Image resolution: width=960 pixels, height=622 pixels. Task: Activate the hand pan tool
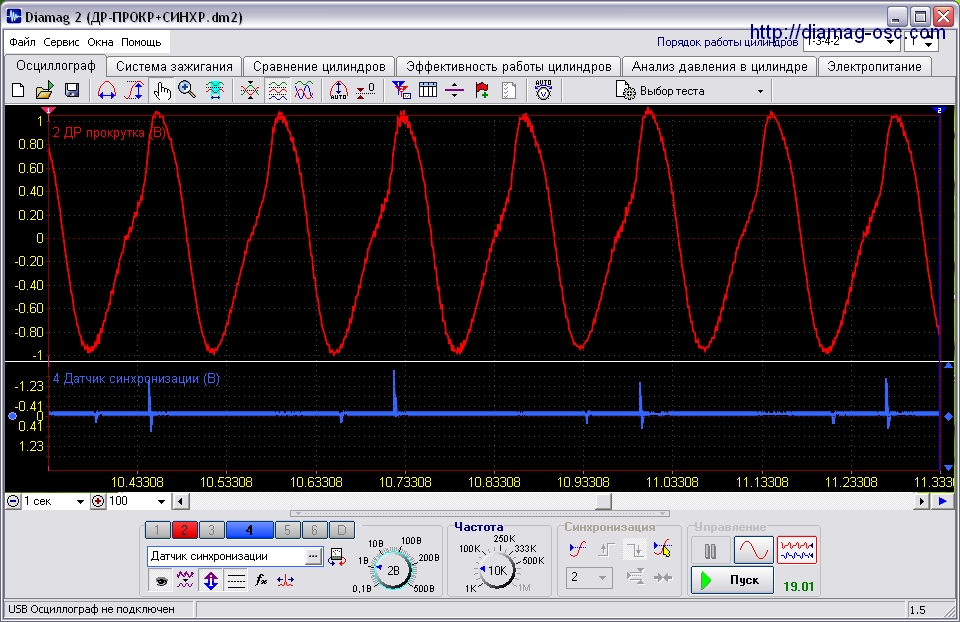pos(162,91)
